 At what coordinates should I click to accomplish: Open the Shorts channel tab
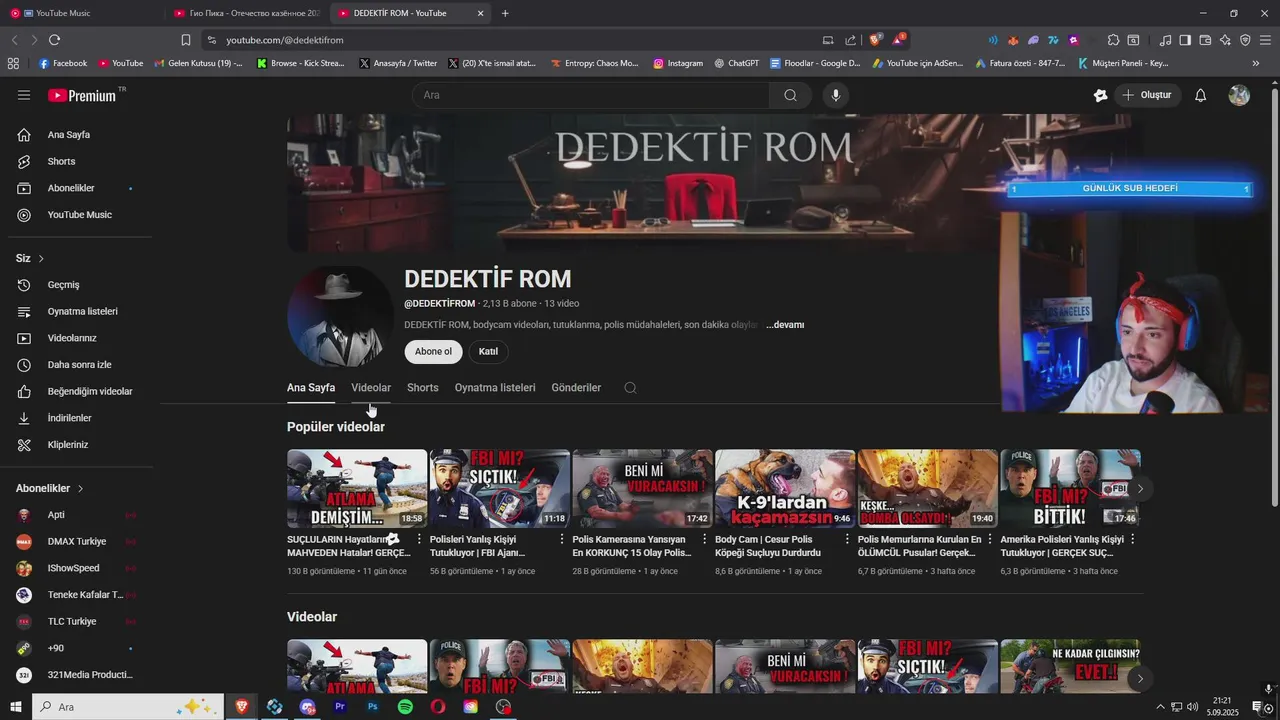[x=423, y=388]
